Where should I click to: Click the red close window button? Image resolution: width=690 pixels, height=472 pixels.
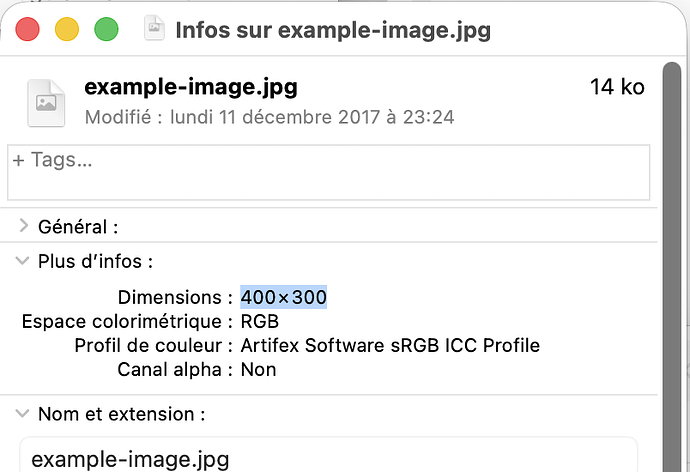27,29
